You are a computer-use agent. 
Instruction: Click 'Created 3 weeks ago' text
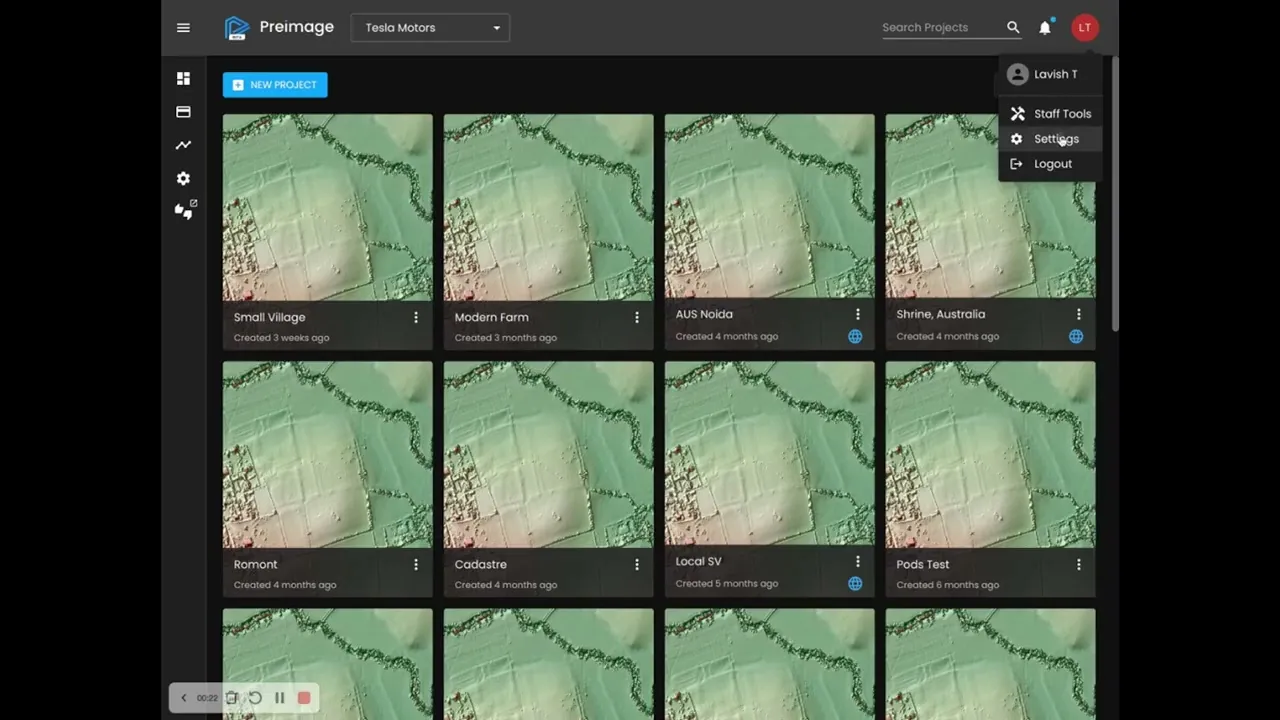click(282, 338)
